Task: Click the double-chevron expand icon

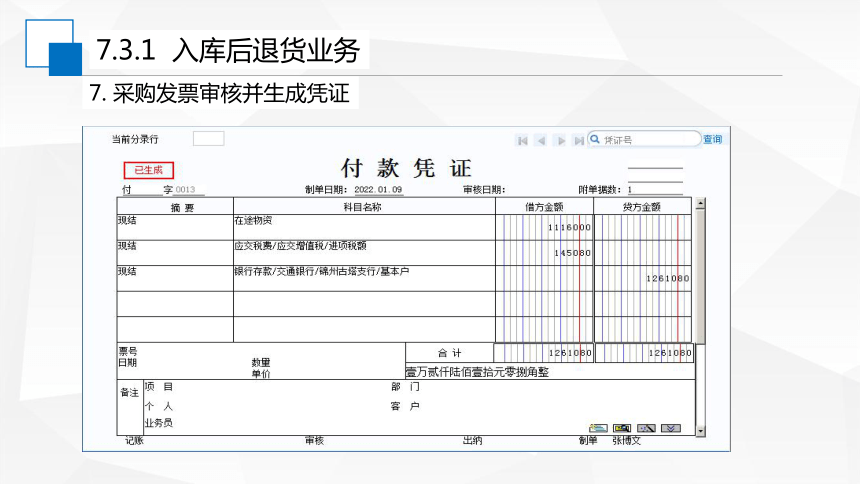Action: coord(670,428)
